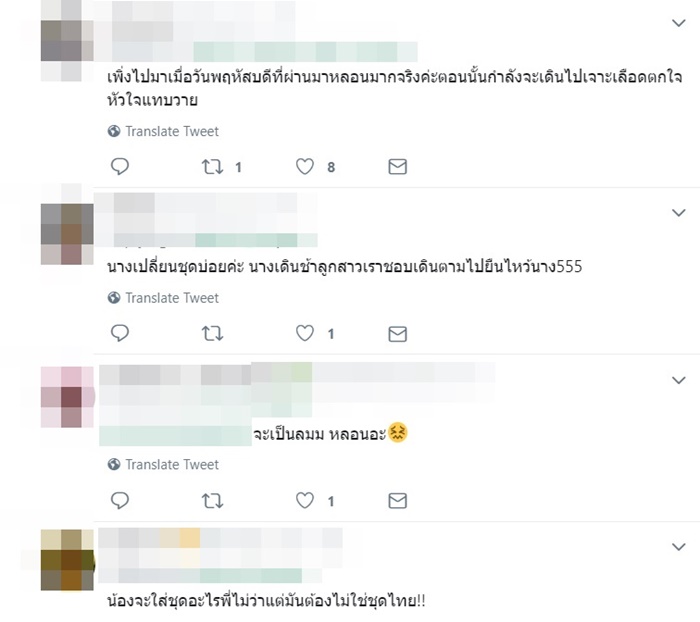Image resolution: width=700 pixels, height=622 pixels.
Task: Reply to the tweet ending in 555
Action: (x=120, y=333)
